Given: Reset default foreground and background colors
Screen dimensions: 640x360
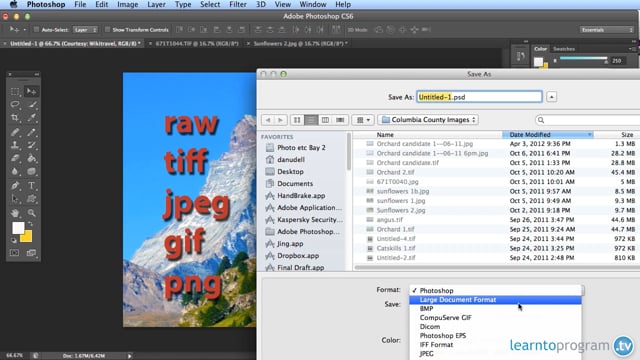Looking at the screenshot, I should pos(13,241).
